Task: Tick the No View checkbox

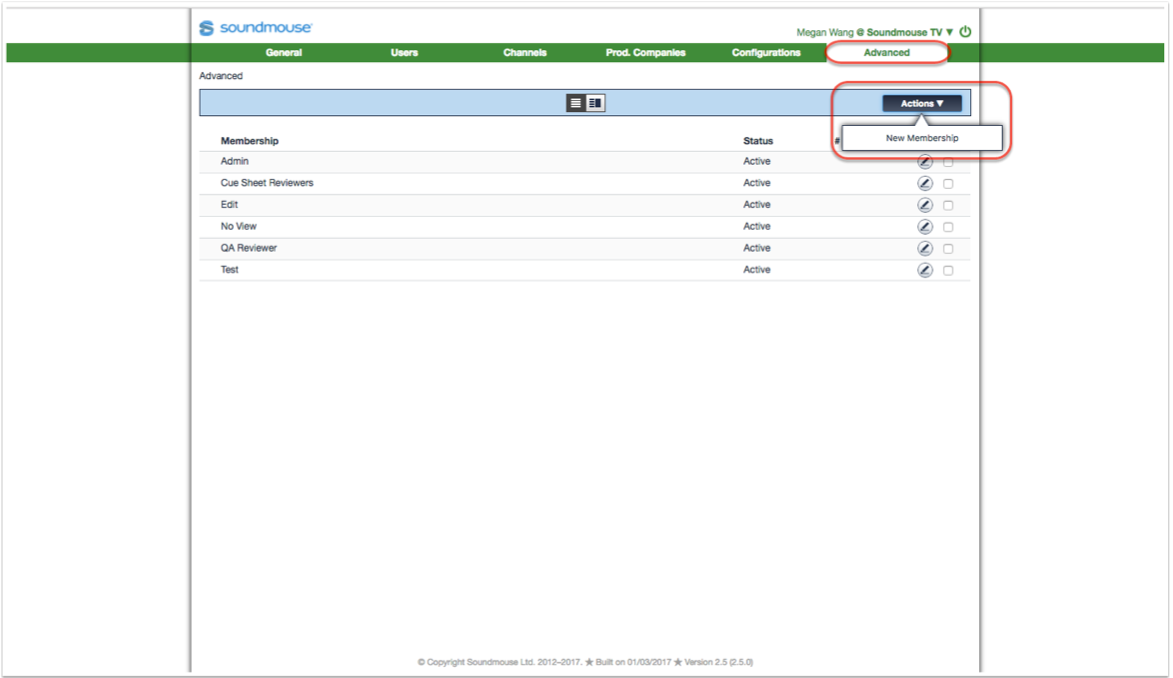Action: 948,227
